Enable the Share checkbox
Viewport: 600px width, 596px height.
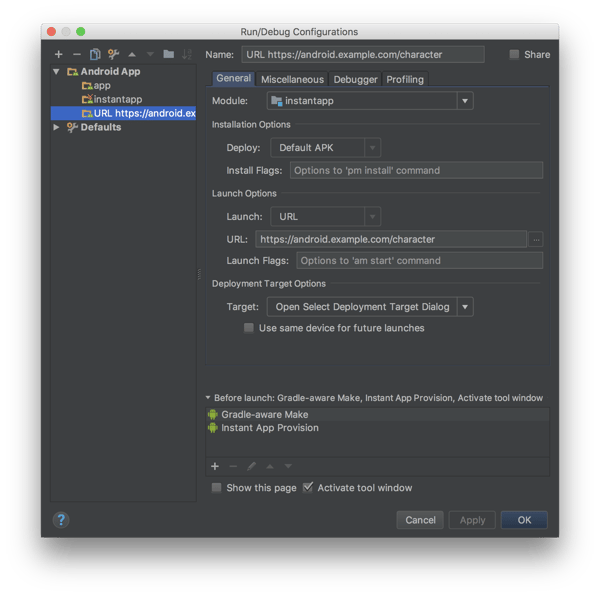[515, 55]
